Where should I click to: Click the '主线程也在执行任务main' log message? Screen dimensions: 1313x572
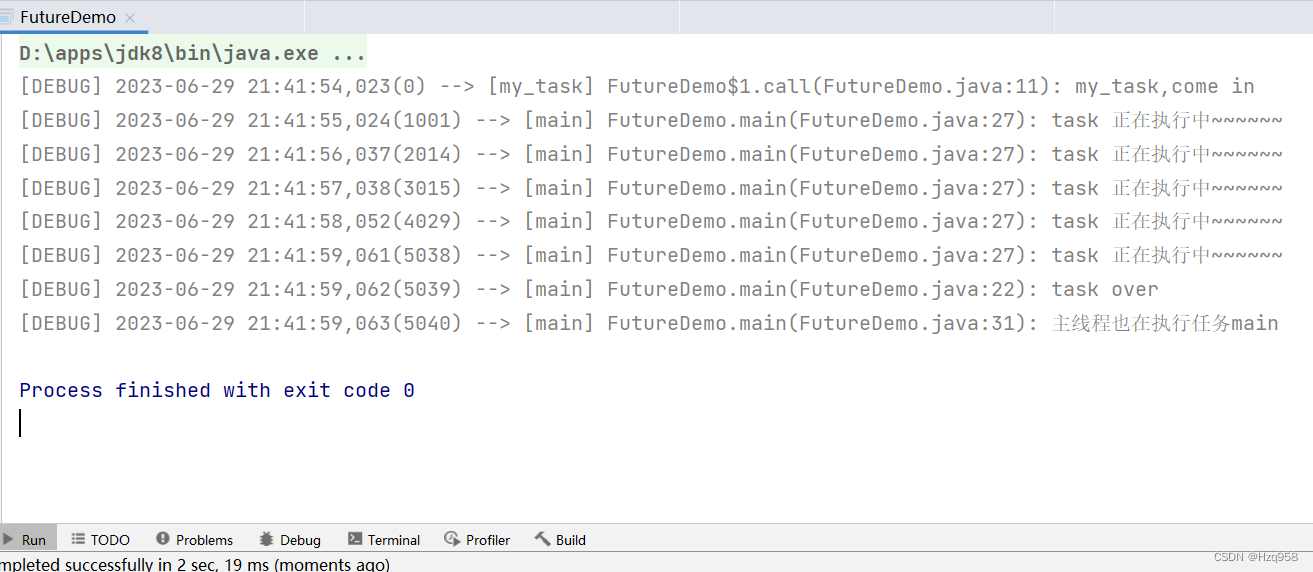click(1165, 323)
